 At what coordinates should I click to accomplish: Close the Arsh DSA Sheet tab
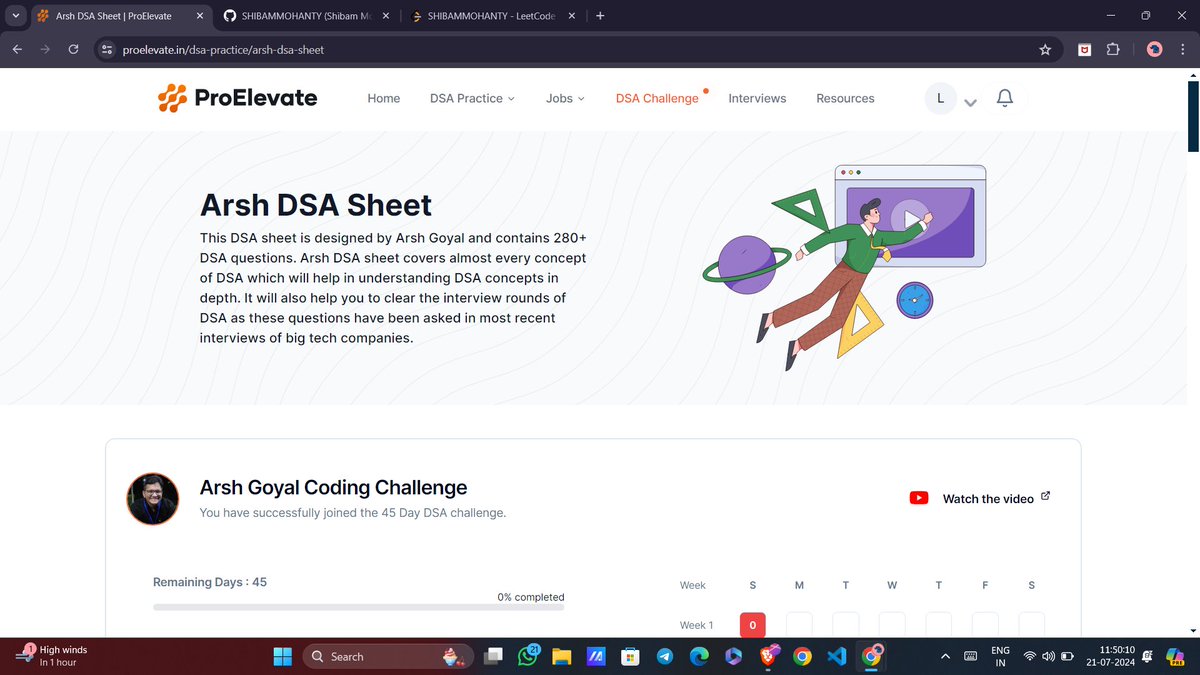pyautogui.click(x=201, y=16)
